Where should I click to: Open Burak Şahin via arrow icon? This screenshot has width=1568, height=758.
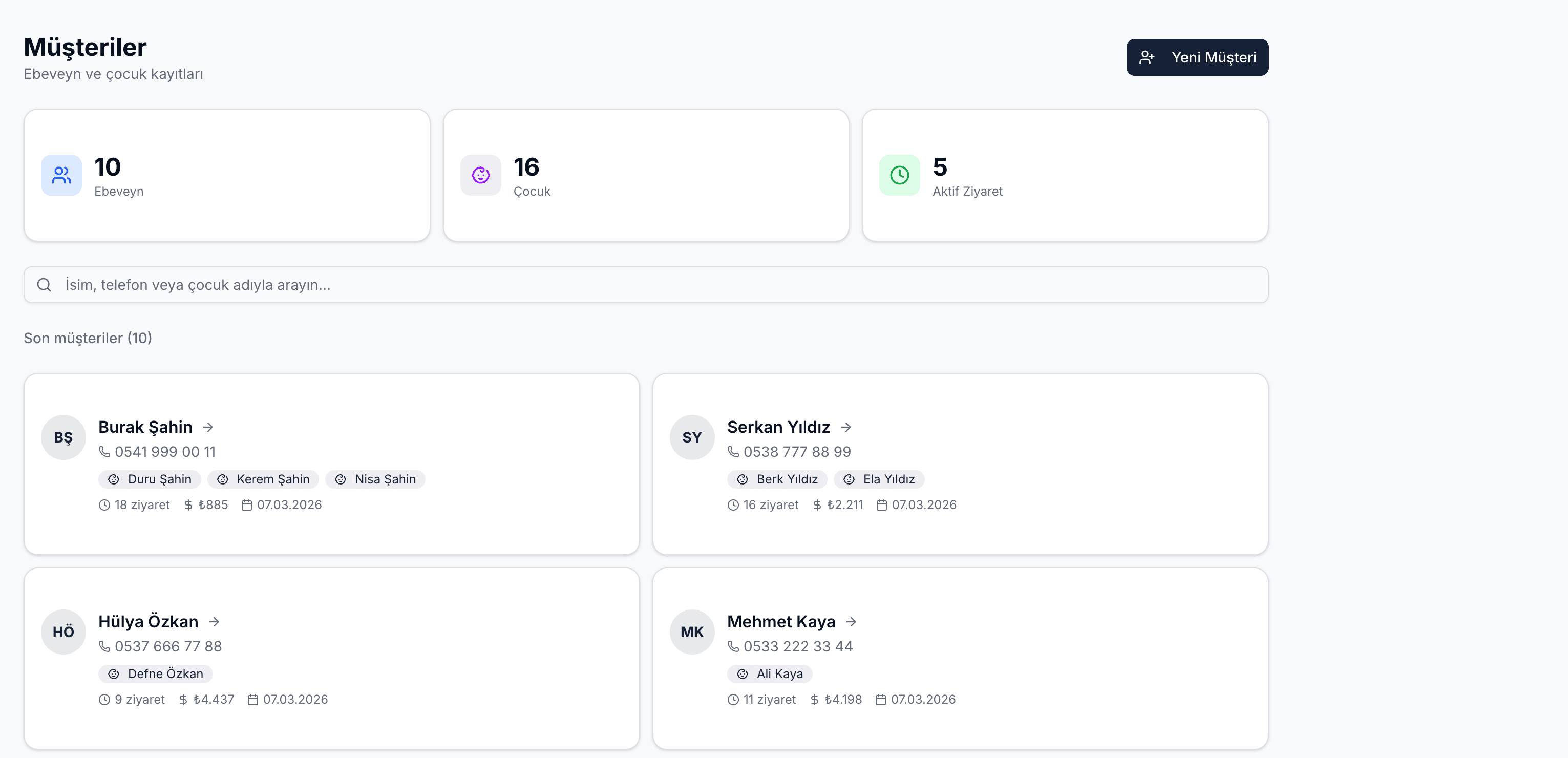(x=208, y=428)
